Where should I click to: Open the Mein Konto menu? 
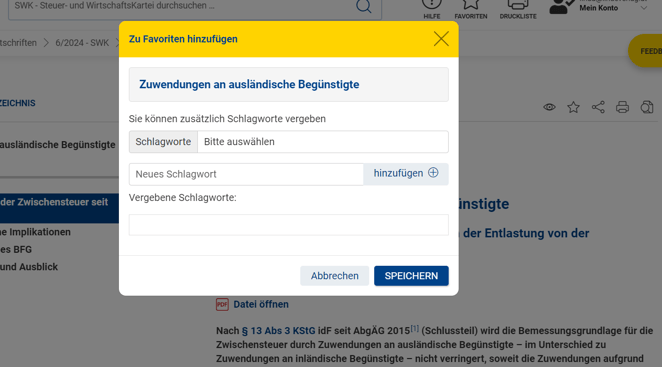(599, 7)
